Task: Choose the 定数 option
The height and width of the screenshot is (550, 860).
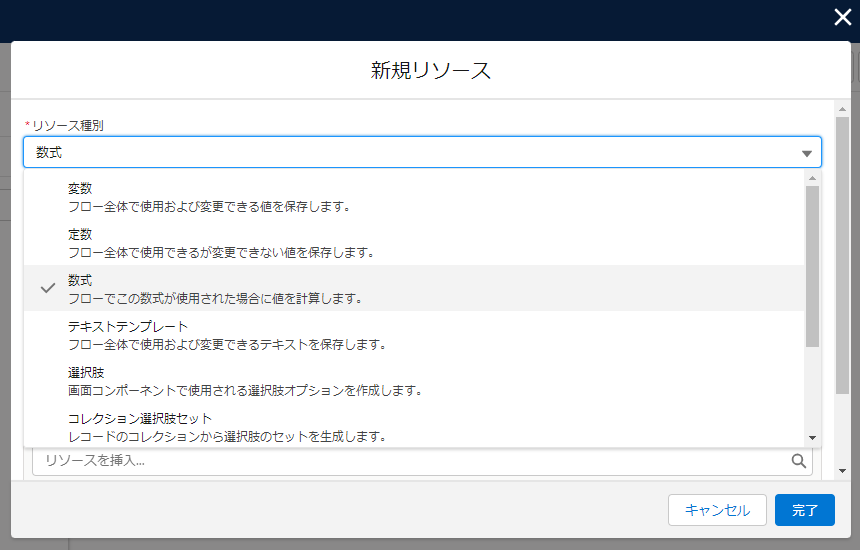Action: [414, 243]
